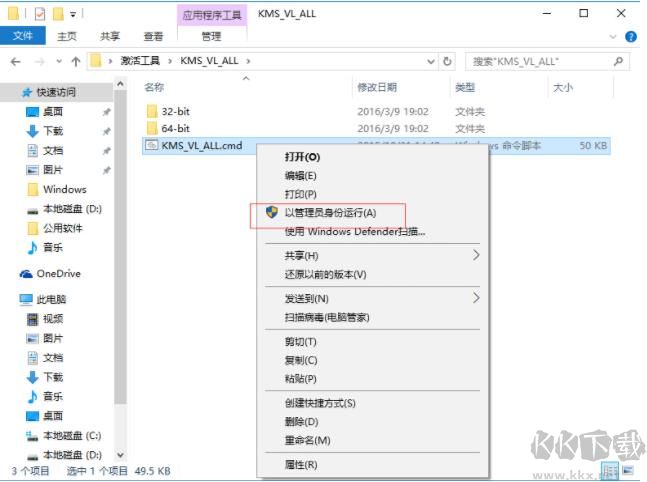Image resolution: width=647 pixels, height=482 pixels.
Task: Open quick access toolbar customize dropdown
Action: 73,14
